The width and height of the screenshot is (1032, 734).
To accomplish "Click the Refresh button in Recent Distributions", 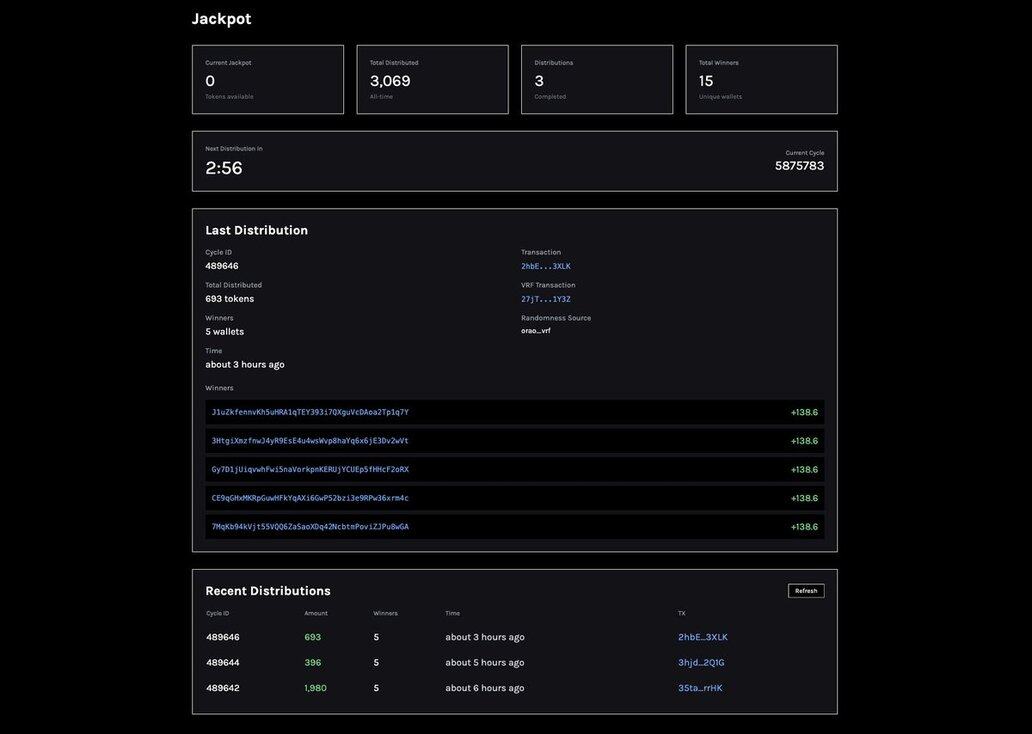I will pyautogui.click(x=806, y=591).
